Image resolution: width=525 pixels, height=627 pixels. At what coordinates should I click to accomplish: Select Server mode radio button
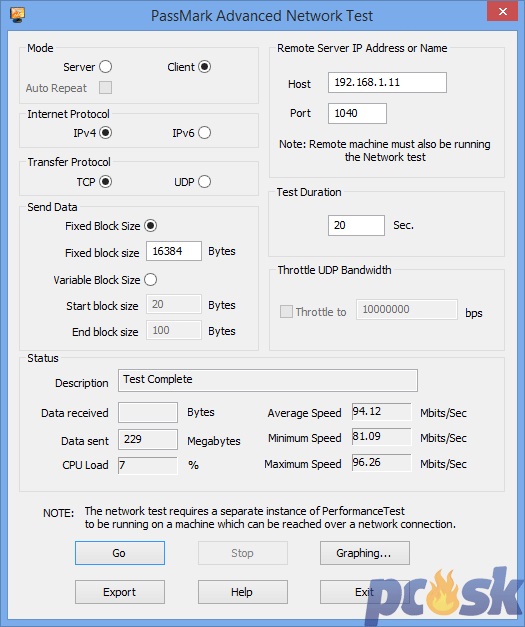(x=106, y=67)
